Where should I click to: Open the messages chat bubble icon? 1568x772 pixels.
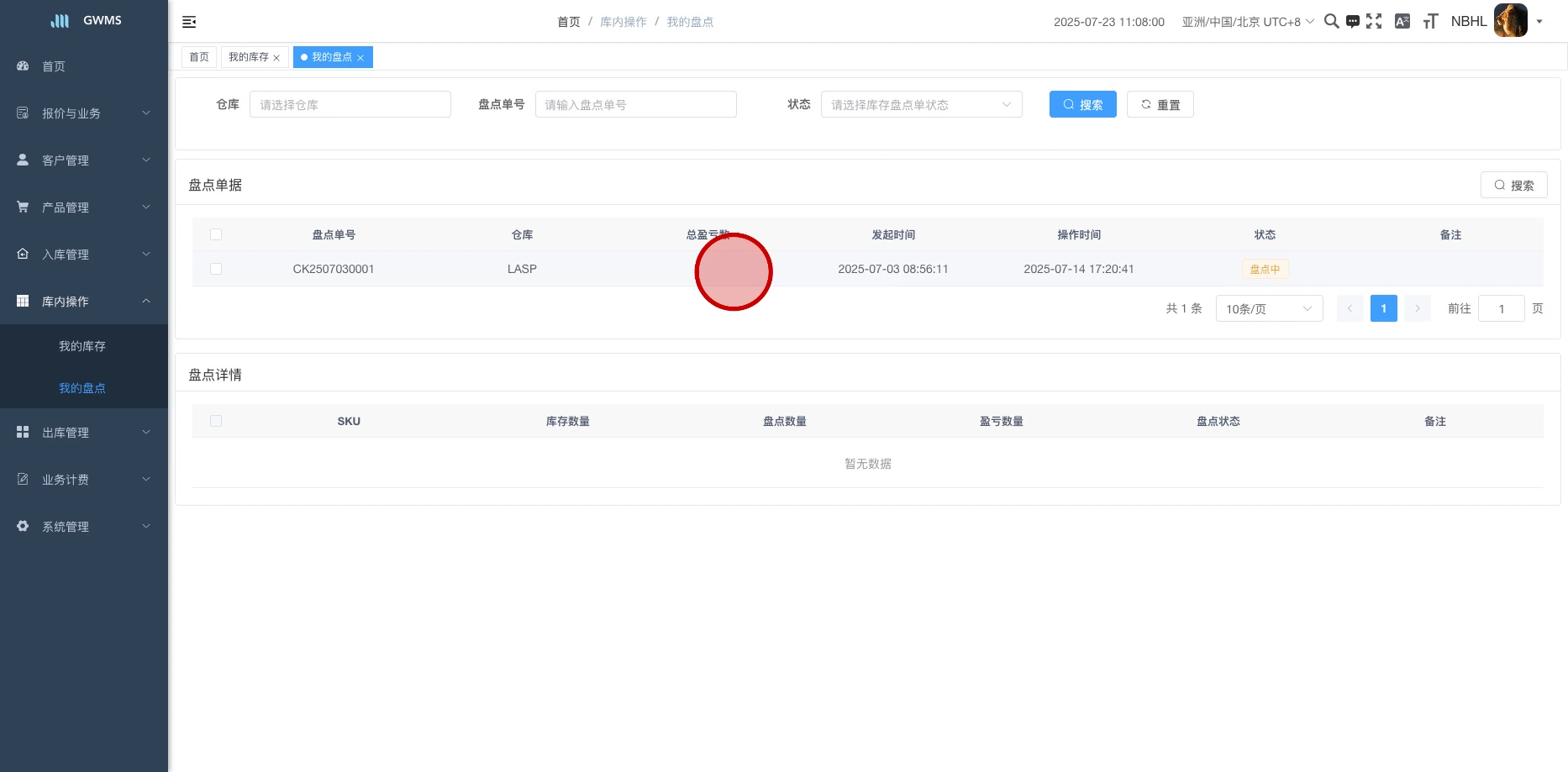(1352, 22)
